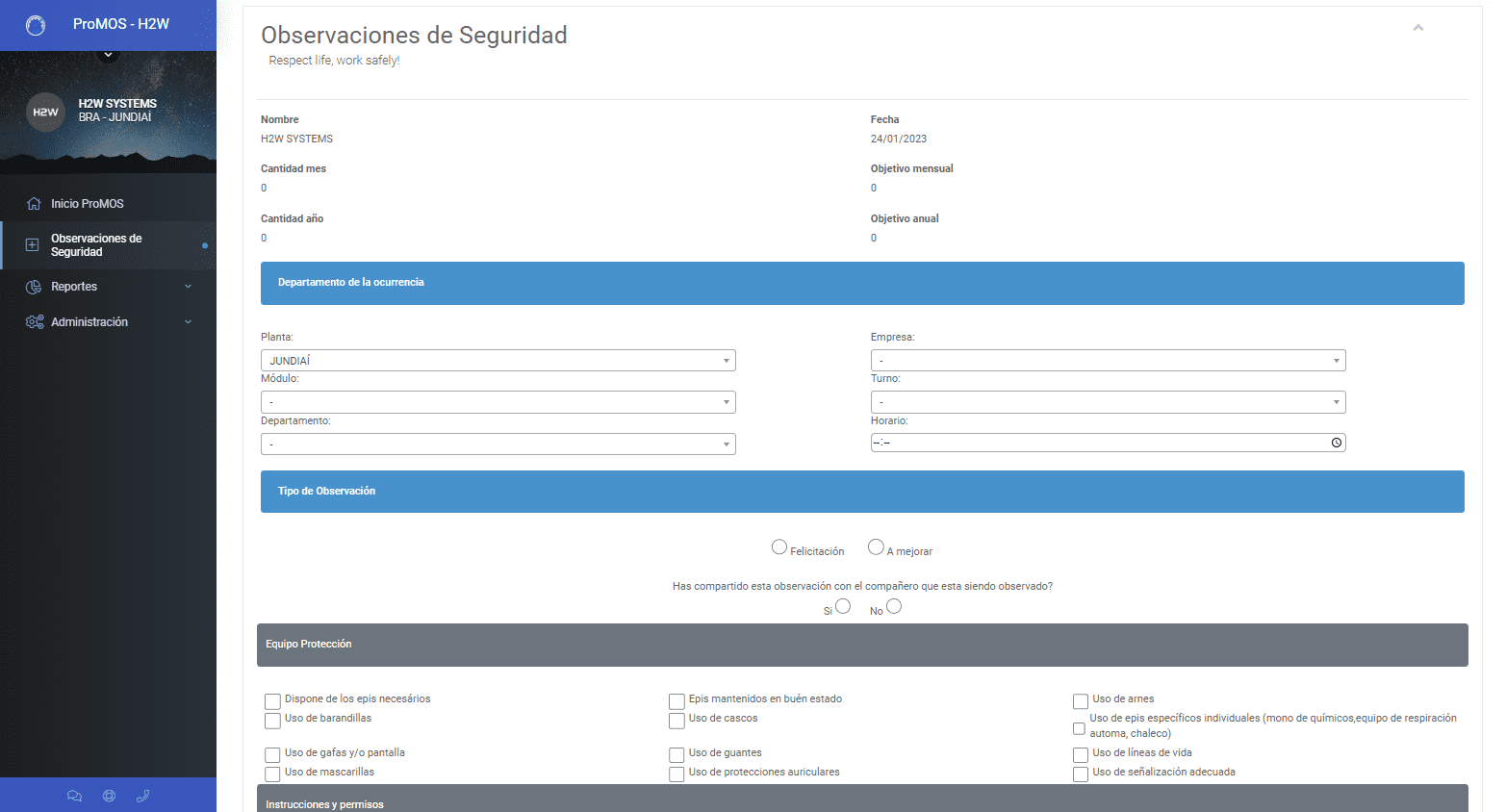1506x812 pixels.
Task: Open the Reportes menu
Action: [108, 287]
